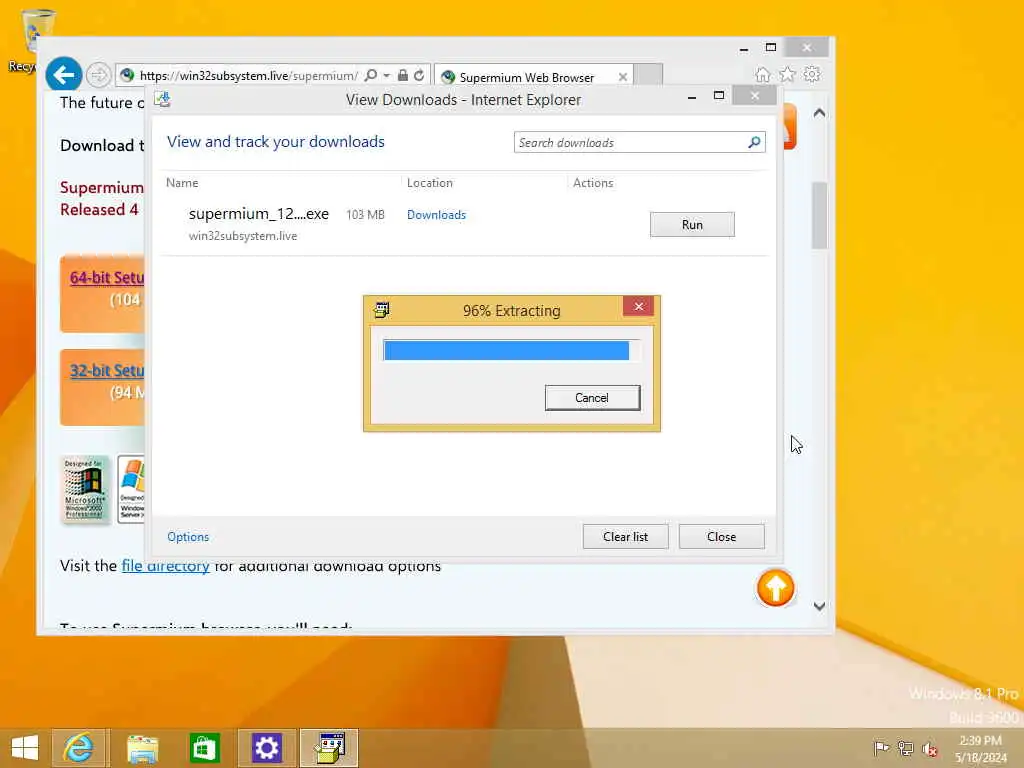Minimize the View Downloads window
Image resolution: width=1024 pixels, height=768 pixels.
click(x=692, y=97)
